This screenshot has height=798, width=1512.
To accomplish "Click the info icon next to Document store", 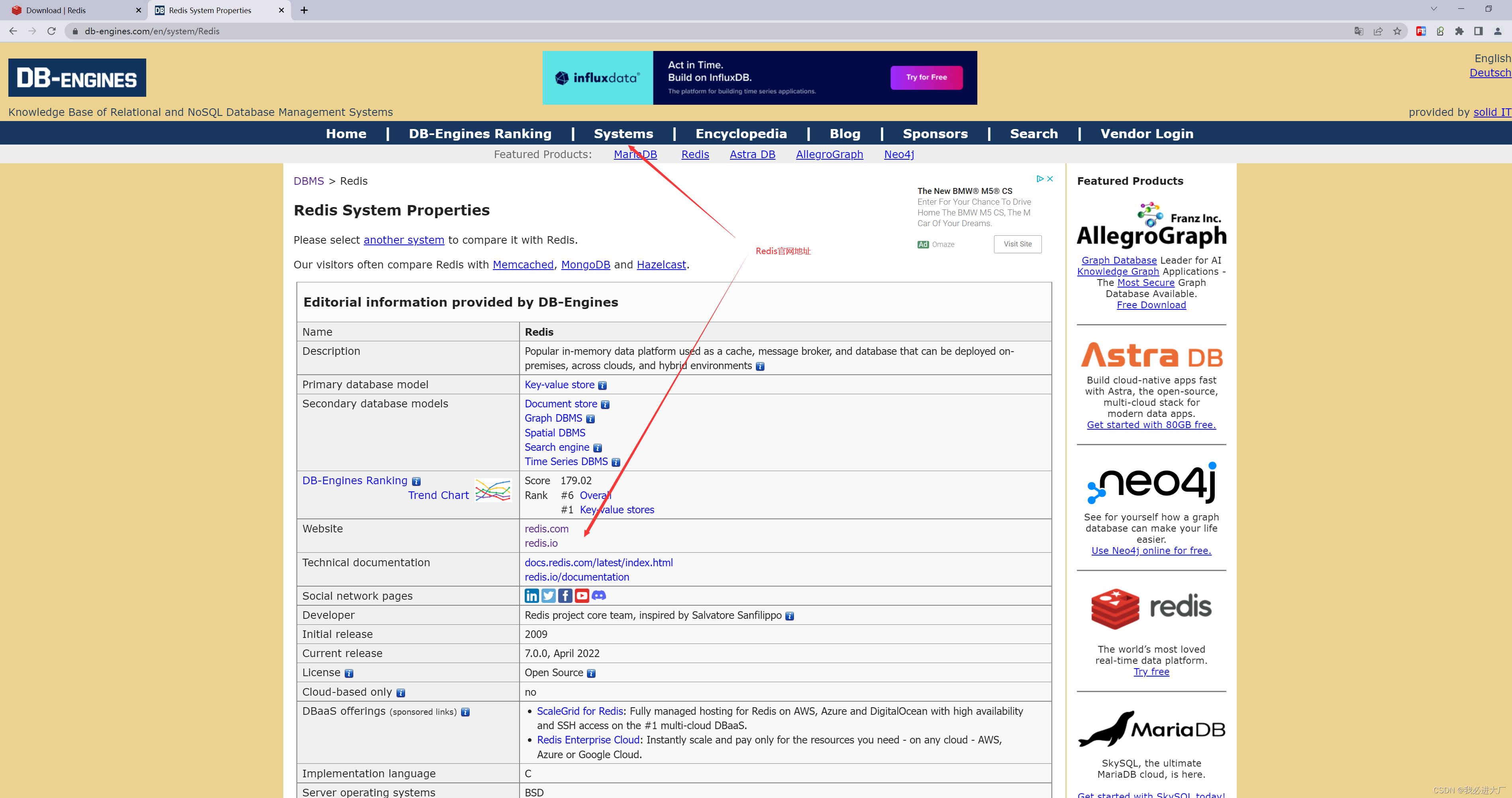I will click(x=605, y=405).
